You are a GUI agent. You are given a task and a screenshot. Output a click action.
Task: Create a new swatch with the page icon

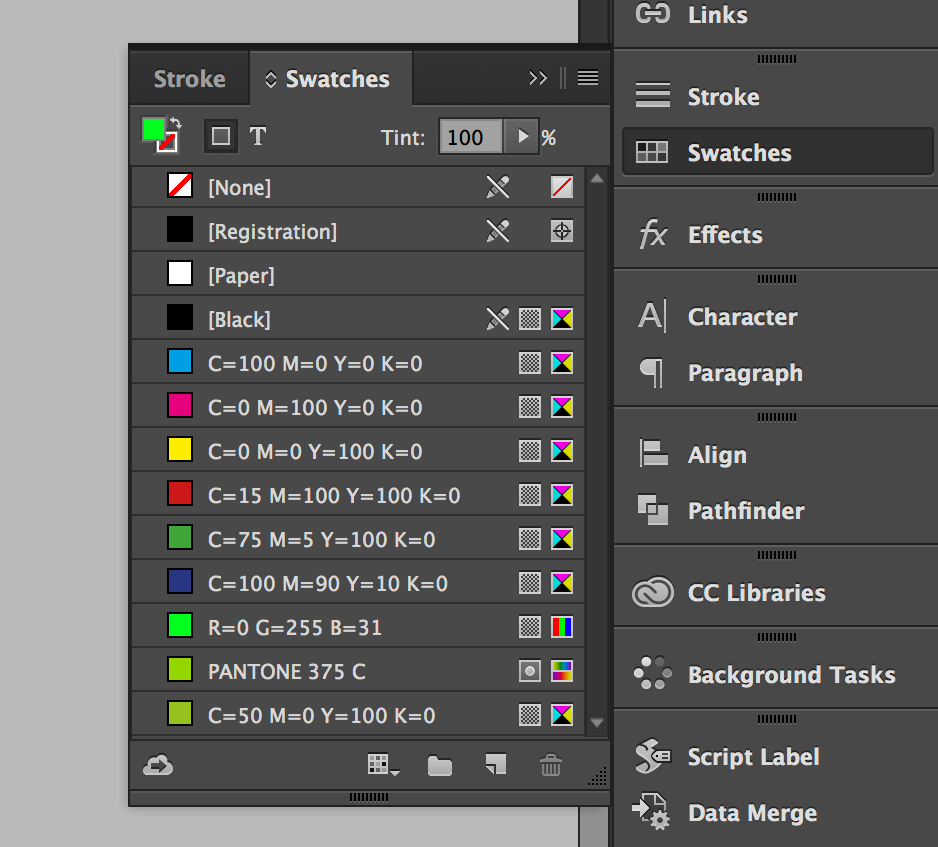pyautogui.click(x=495, y=766)
